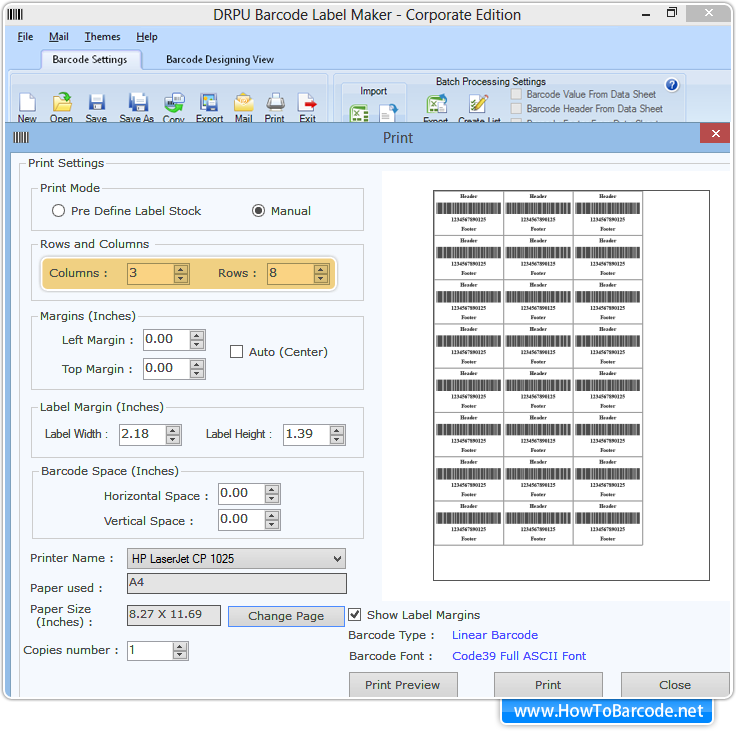Select Pre Define Label Stock radio button
Viewport: 736px width, 731px height.
click(x=58, y=211)
